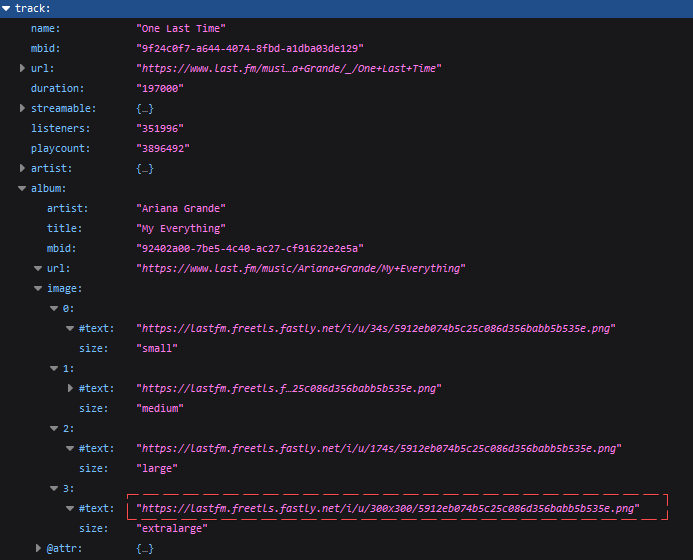Collapse image item 2
This screenshot has height=560, width=693.
54,428
